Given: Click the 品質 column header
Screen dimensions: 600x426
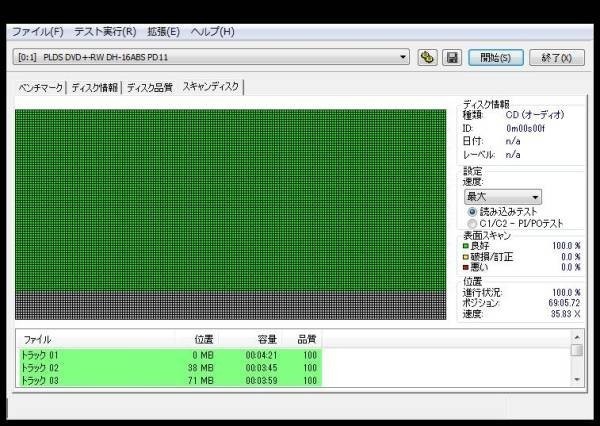Looking at the screenshot, I should pos(303,339).
